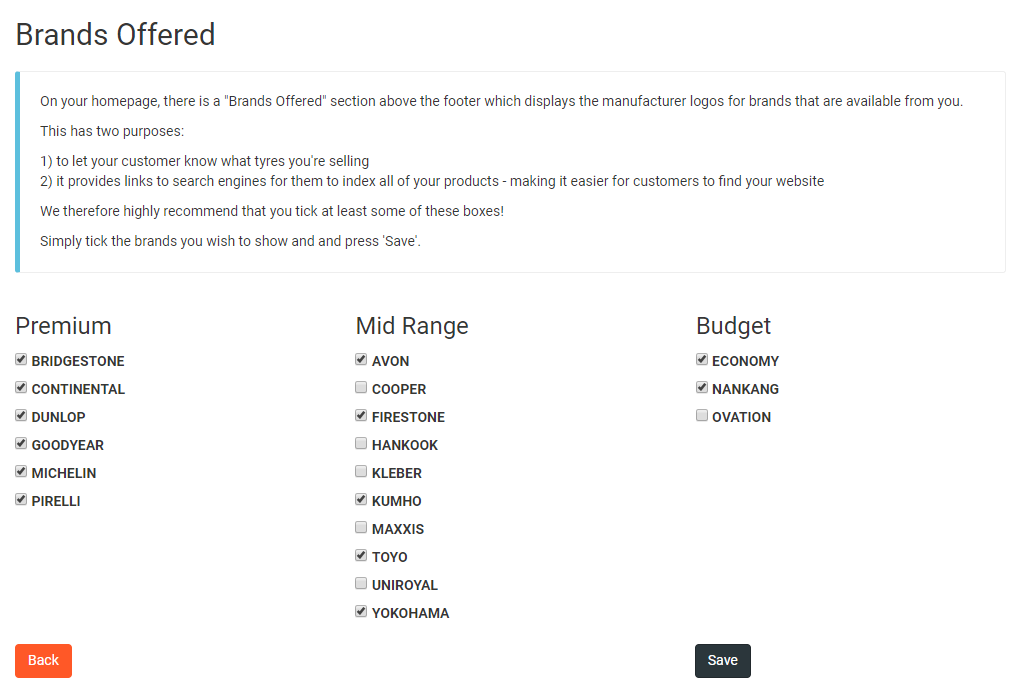Image resolution: width=1014 pixels, height=688 pixels.
Task: Untick the KUMHO checkbox
Action: click(x=361, y=499)
